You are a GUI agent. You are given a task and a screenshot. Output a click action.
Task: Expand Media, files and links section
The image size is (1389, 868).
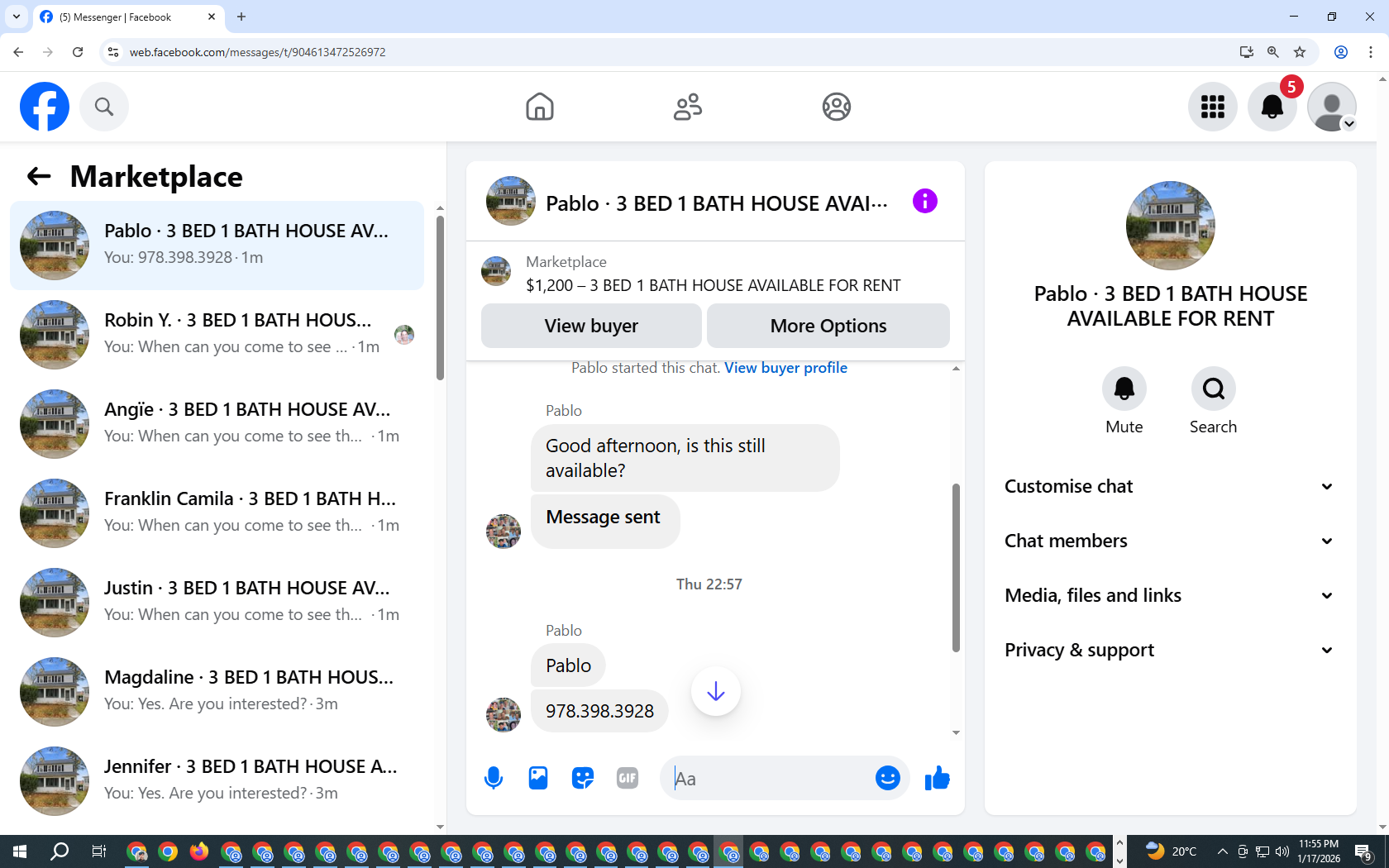pos(1170,595)
